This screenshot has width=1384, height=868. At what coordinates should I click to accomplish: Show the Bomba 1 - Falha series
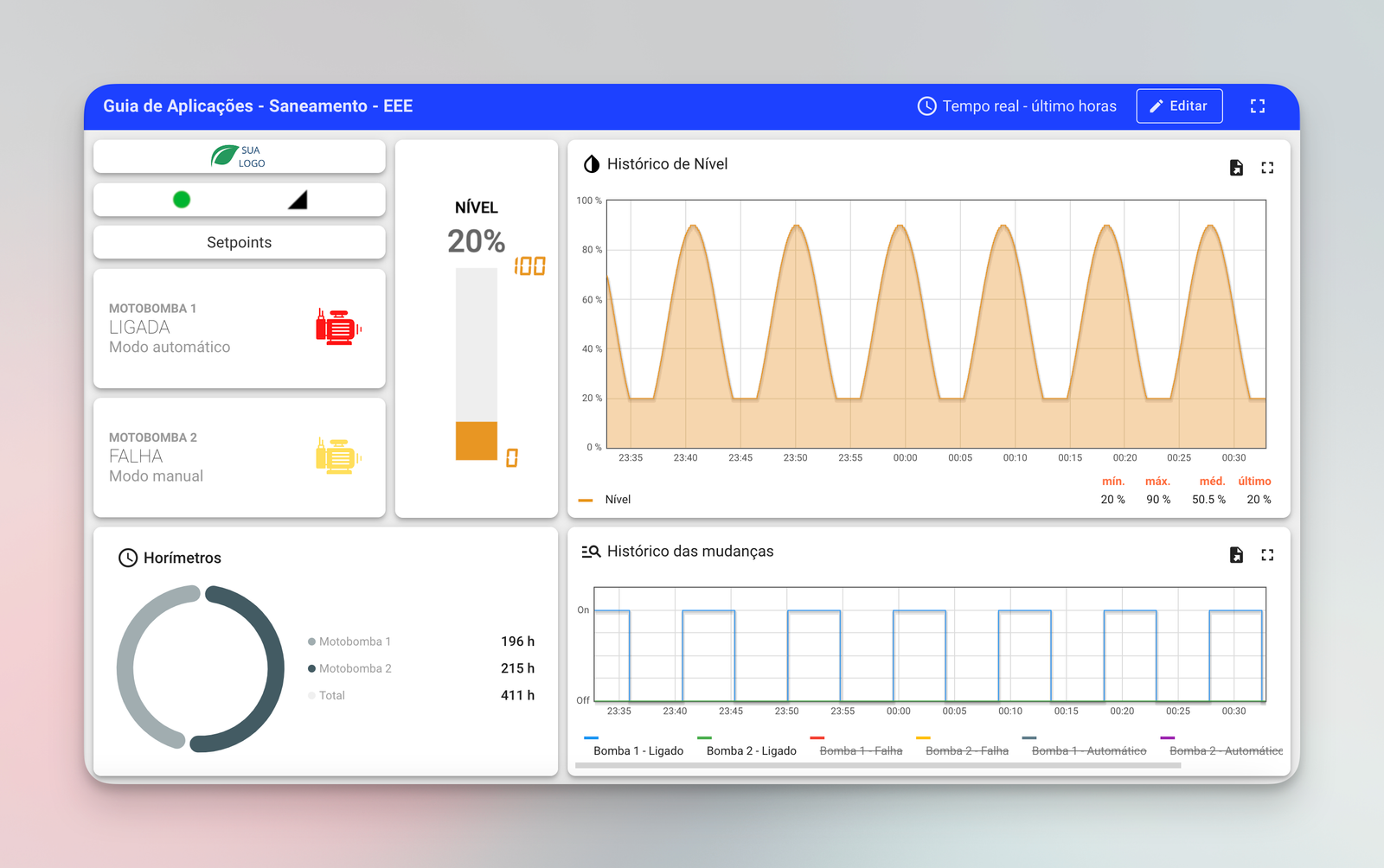click(x=860, y=750)
